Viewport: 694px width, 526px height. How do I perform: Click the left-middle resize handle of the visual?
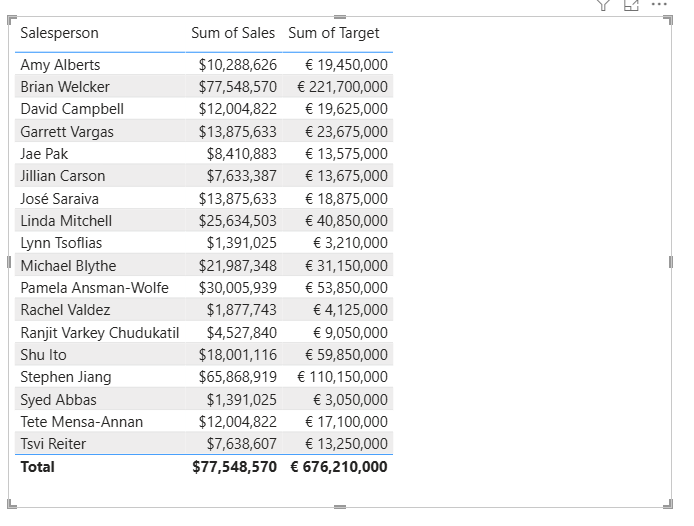(9, 262)
